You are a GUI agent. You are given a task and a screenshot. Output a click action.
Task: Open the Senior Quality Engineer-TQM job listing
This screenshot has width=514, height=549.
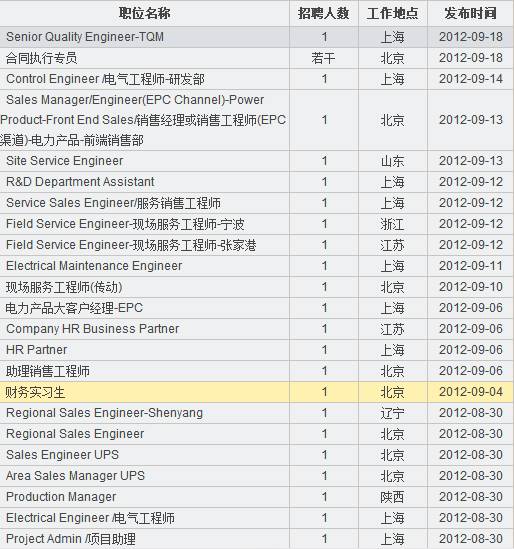pos(85,37)
